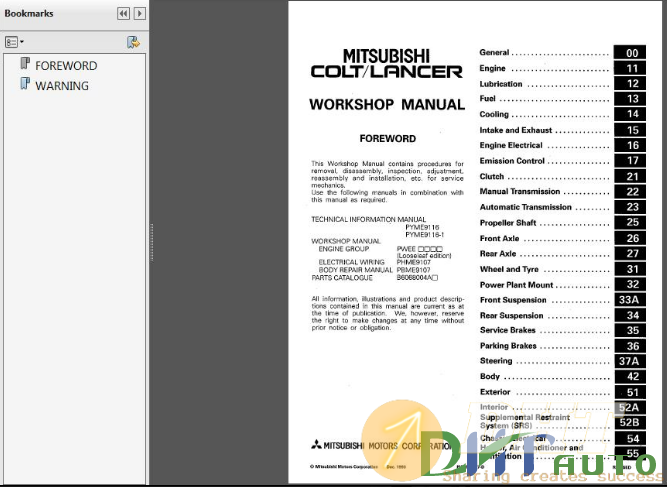
Task: Click the 'Manual Transmission' contents entry
Action: tap(520, 191)
